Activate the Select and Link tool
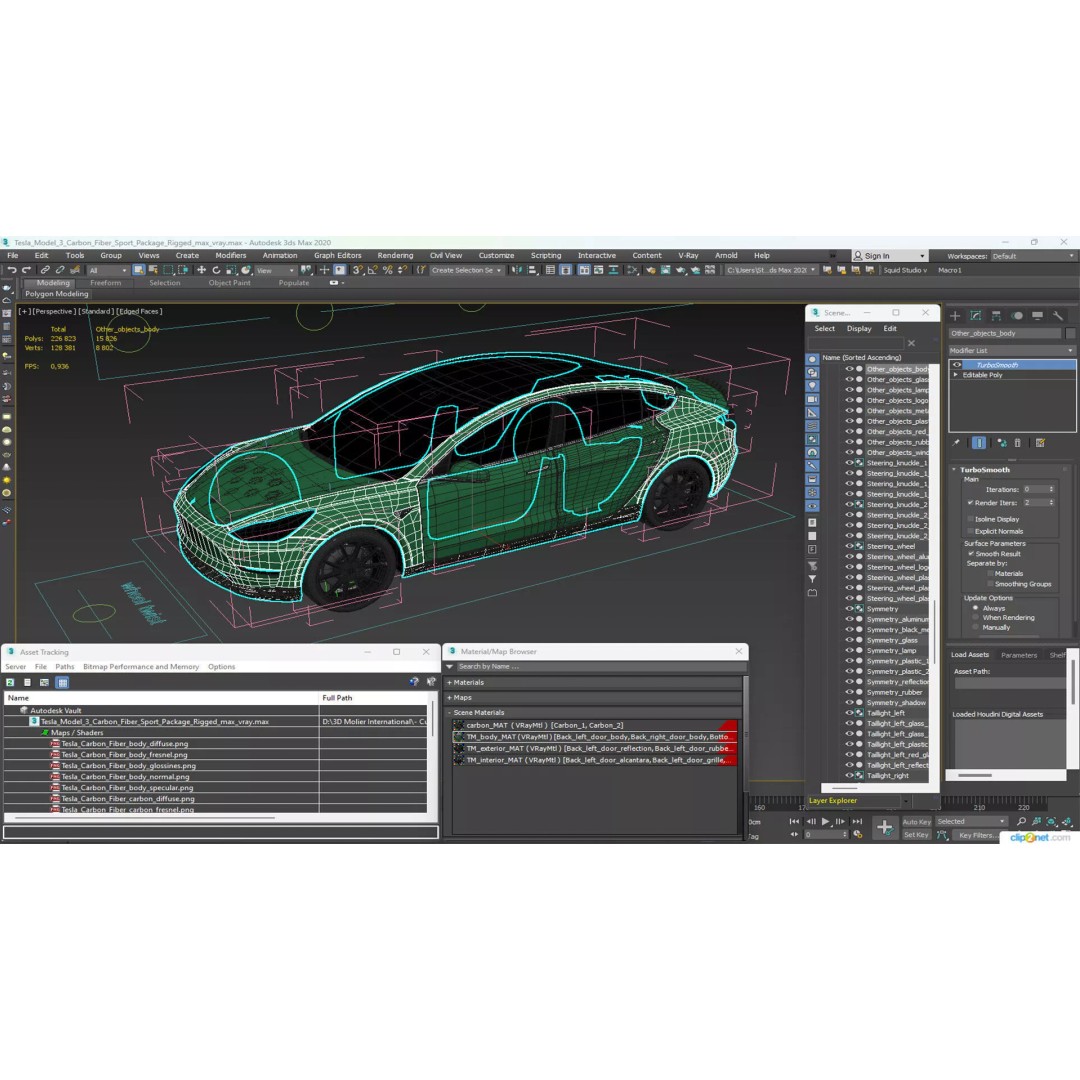Screen dimensions: 1080x1080 (x=45, y=270)
